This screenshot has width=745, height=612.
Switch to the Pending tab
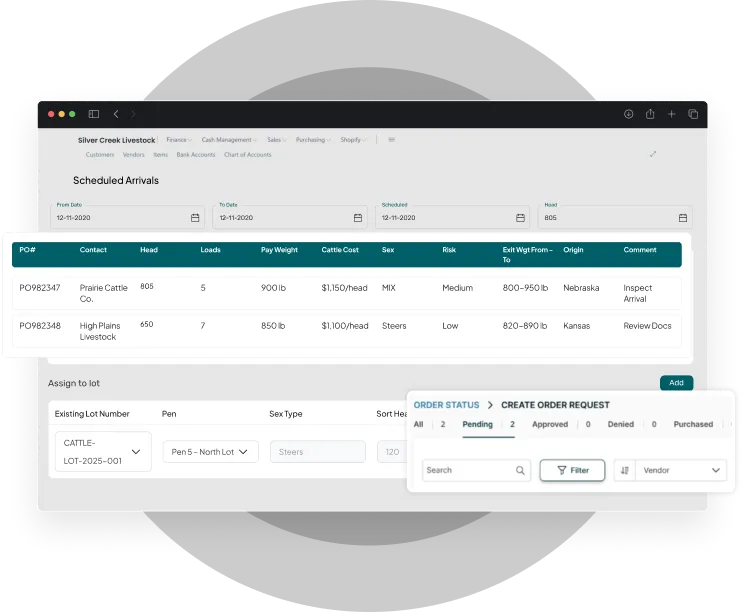pos(478,424)
